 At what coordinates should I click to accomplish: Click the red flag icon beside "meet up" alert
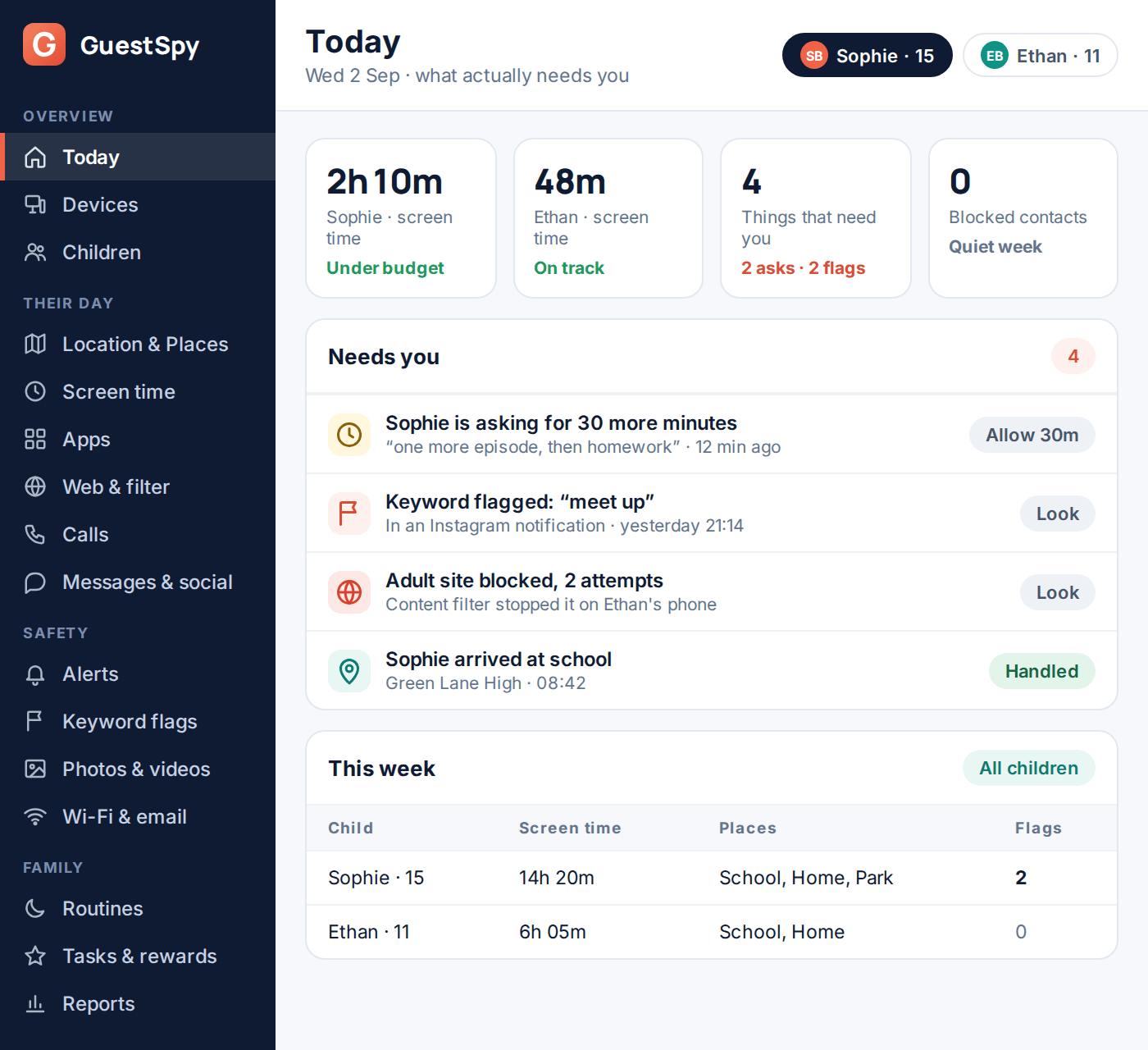pos(349,514)
